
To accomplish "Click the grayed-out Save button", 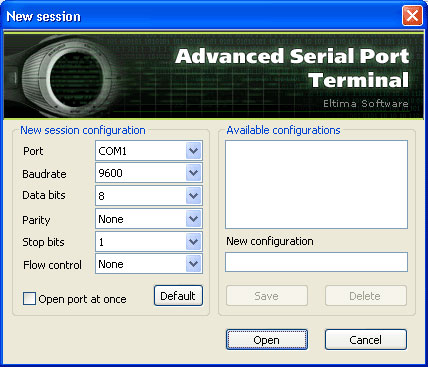I will [267, 296].
